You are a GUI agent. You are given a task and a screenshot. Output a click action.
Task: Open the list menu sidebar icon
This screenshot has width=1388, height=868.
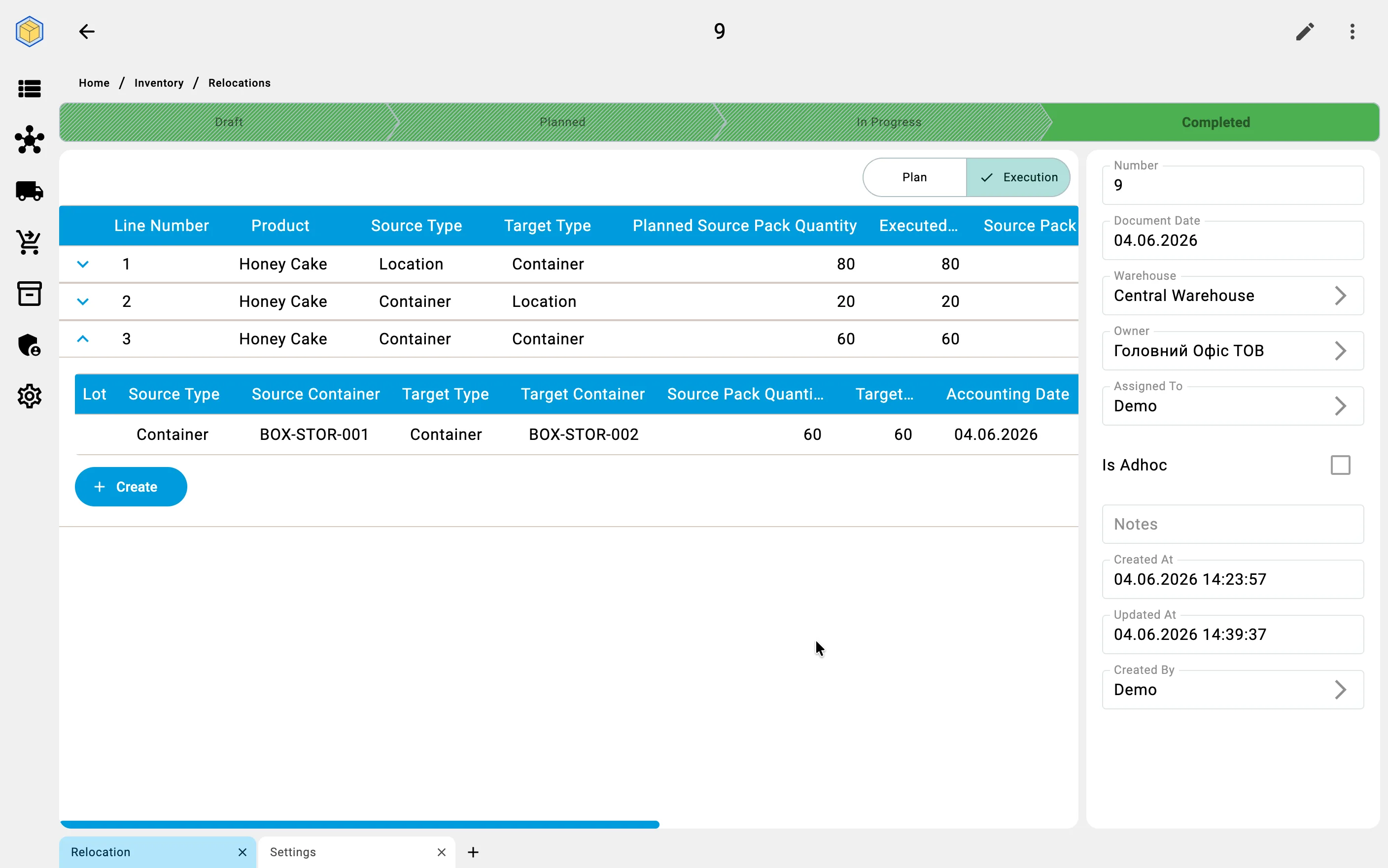pyautogui.click(x=29, y=88)
